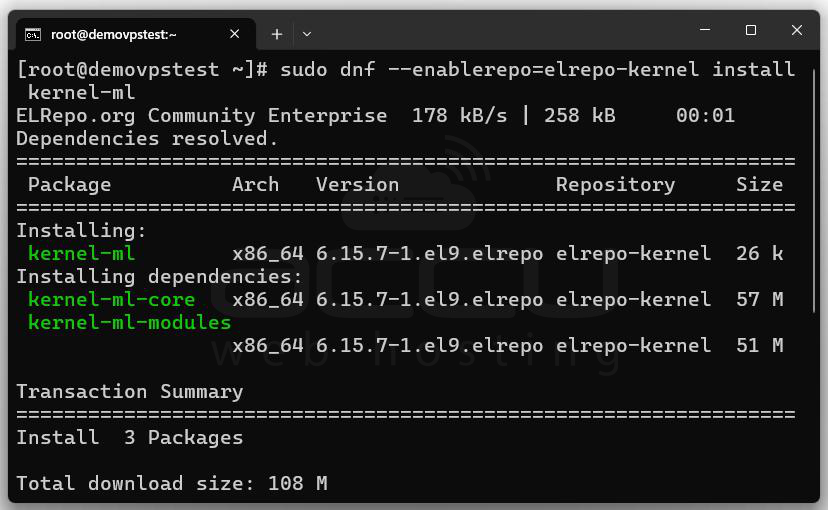
Task: Click the Total download size line
Action: (171, 484)
